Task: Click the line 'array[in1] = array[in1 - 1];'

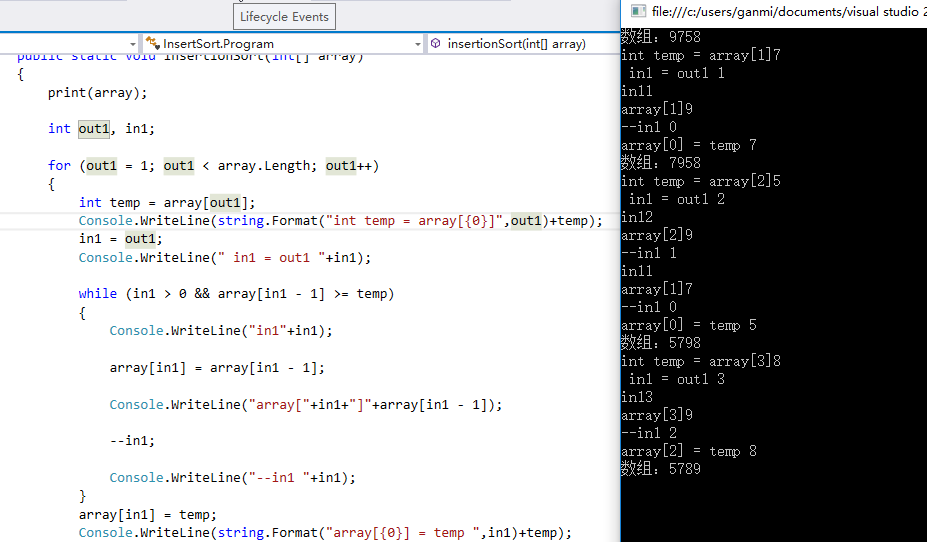Action: [x=218, y=368]
